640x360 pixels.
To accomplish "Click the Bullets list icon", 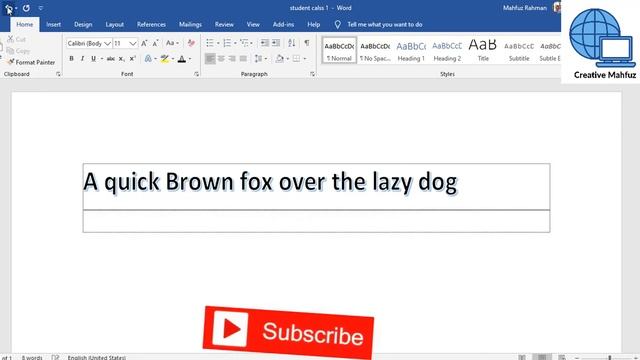I will click(x=209, y=43).
